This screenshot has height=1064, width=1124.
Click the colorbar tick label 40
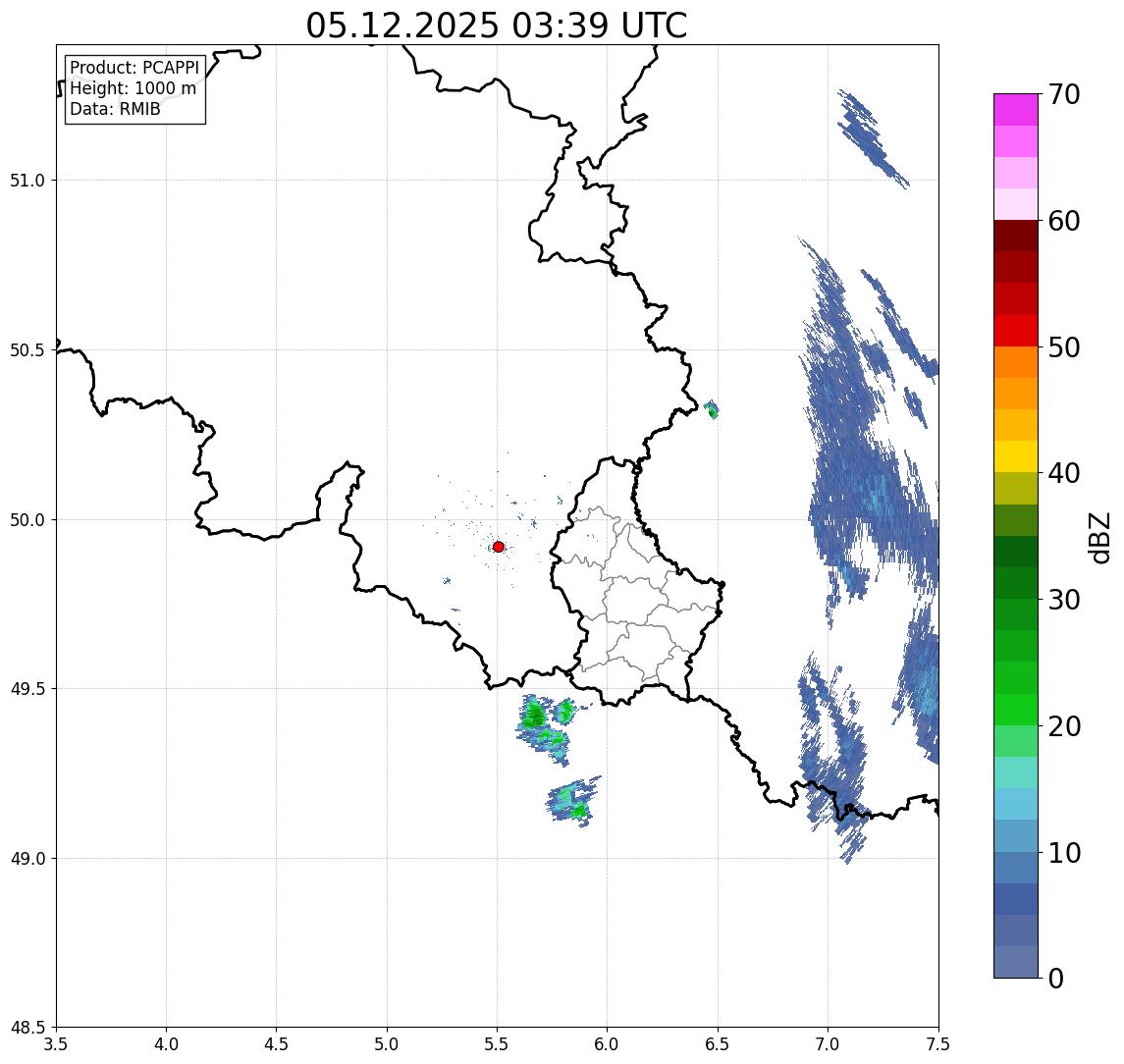click(x=1064, y=473)
